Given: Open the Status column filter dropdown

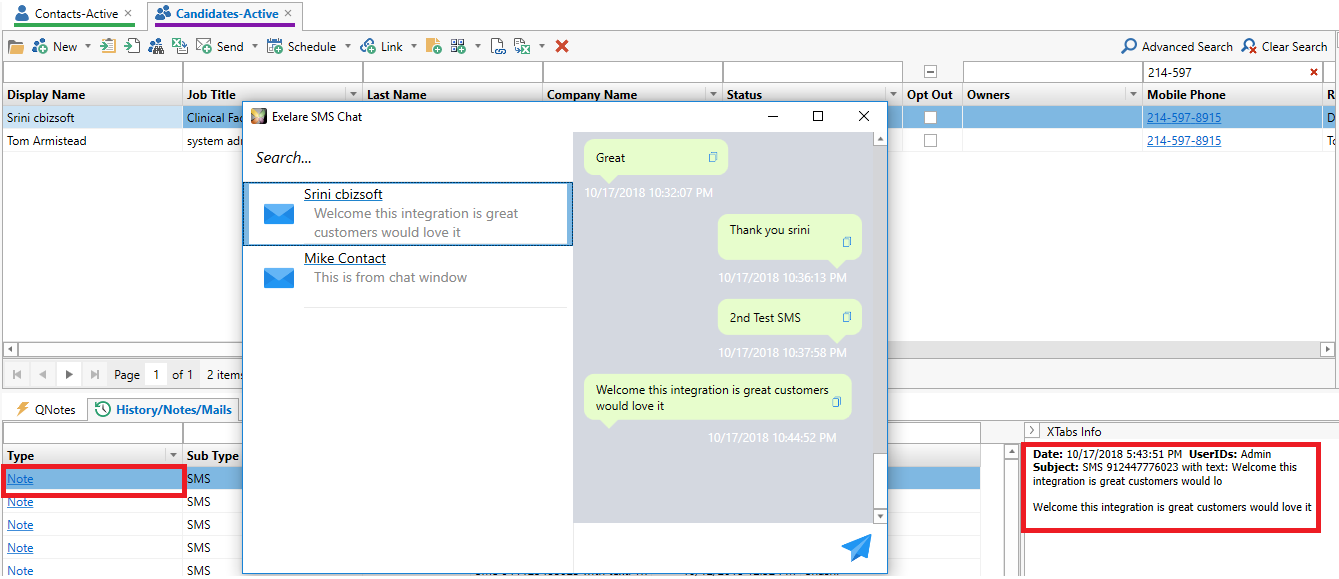Looking at the screenshot, I should pyautogui.click(x=893, y=94).
